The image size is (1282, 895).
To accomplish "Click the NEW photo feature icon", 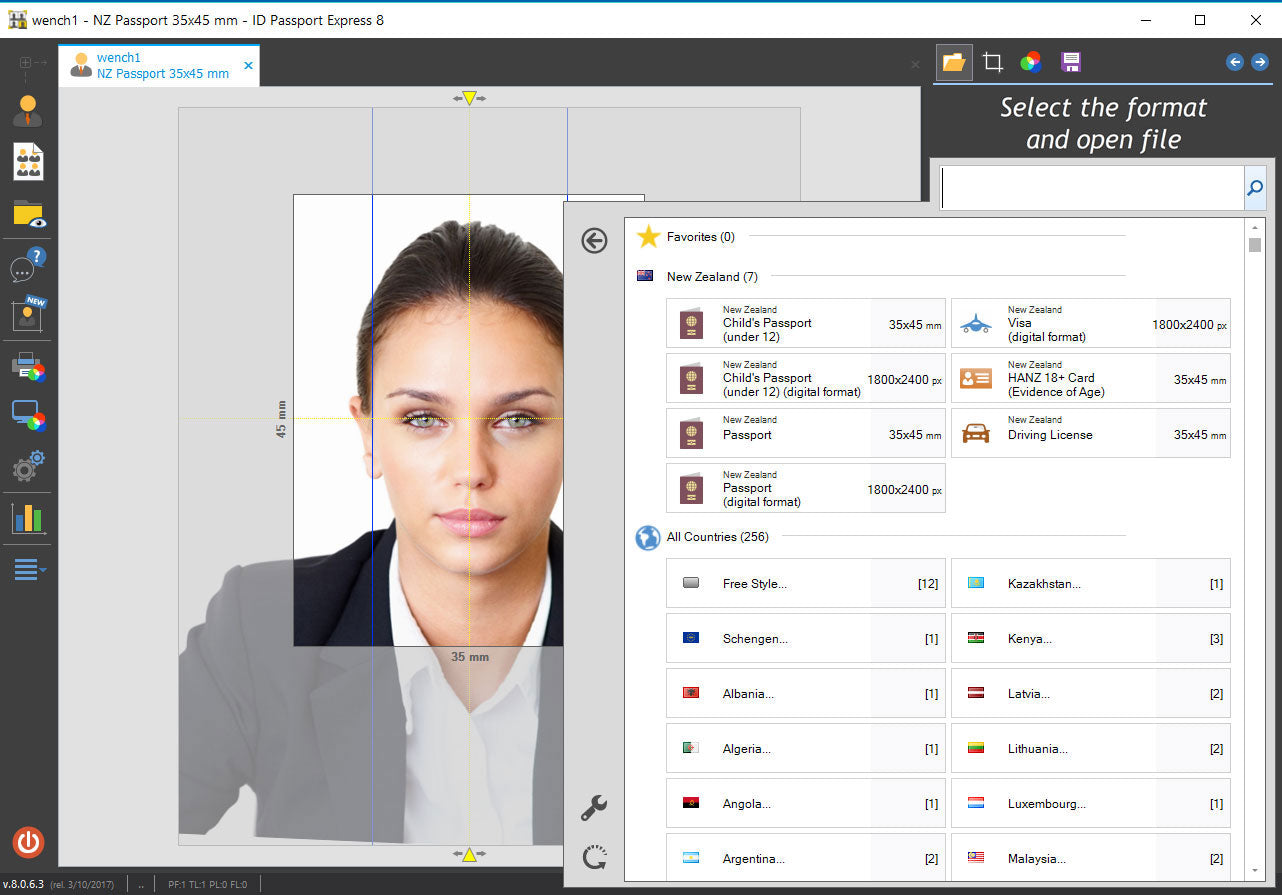I will coord(28,315).
